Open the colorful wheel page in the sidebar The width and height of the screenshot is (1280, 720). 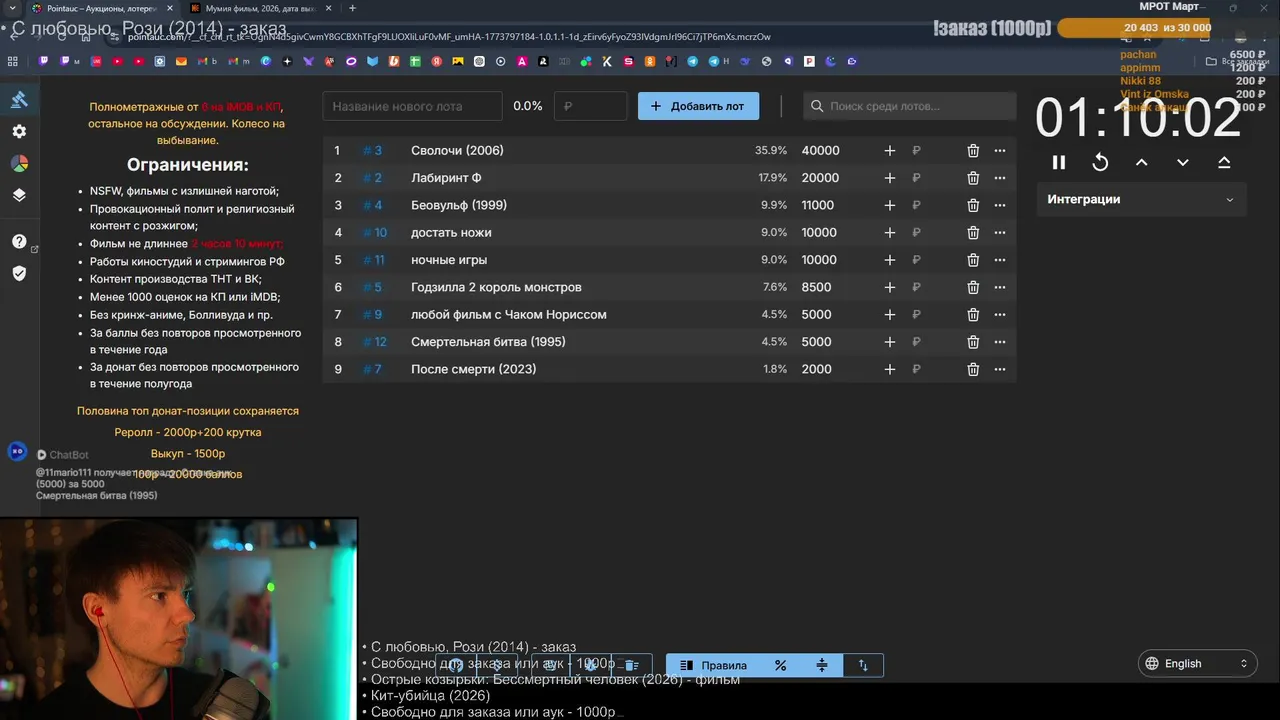pos(19,163)
